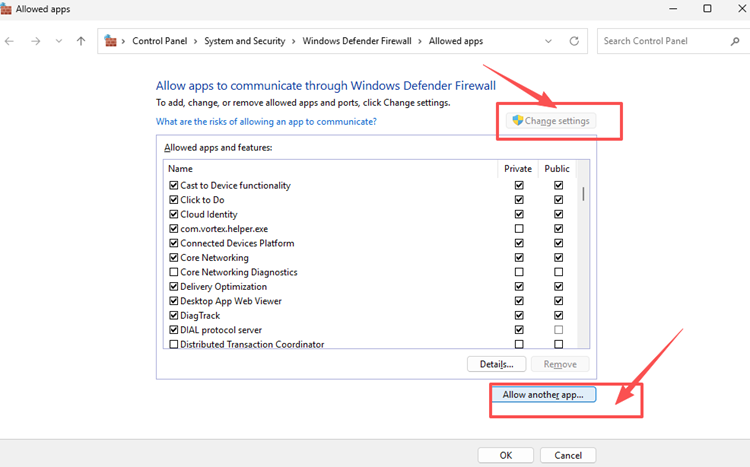Check Core Networking Diagnostics name checkbox
This screenshot has width=750, height=467.
(x=174, y=272)
